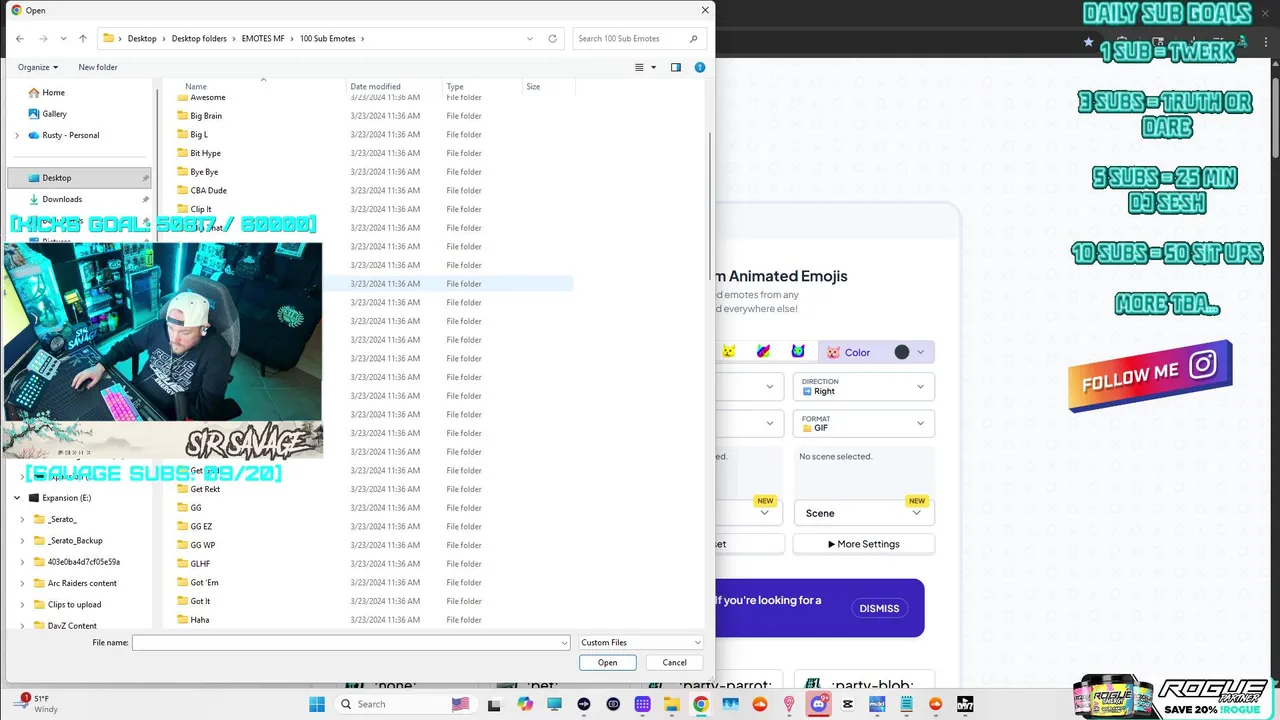The image size is (1280, 720).
Task: Open the Organize dropdown menu
Action: [x=38, y=67]
